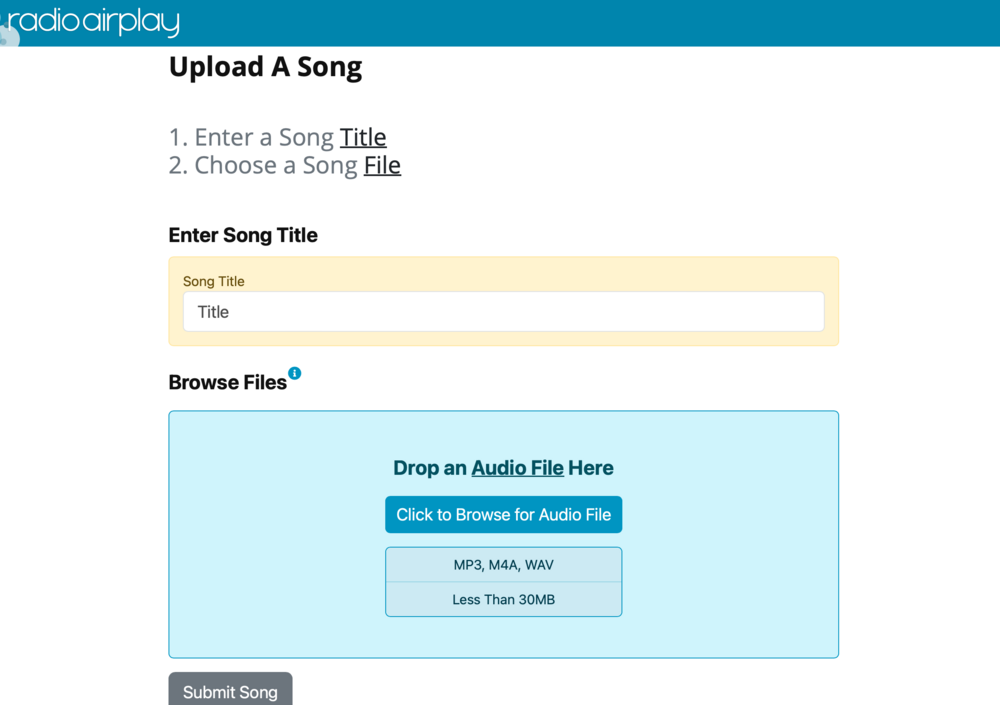This screenshot has height=705, width=1000.
Task: Open the underlined Title link in step one
Action: (x=362, y=137)
